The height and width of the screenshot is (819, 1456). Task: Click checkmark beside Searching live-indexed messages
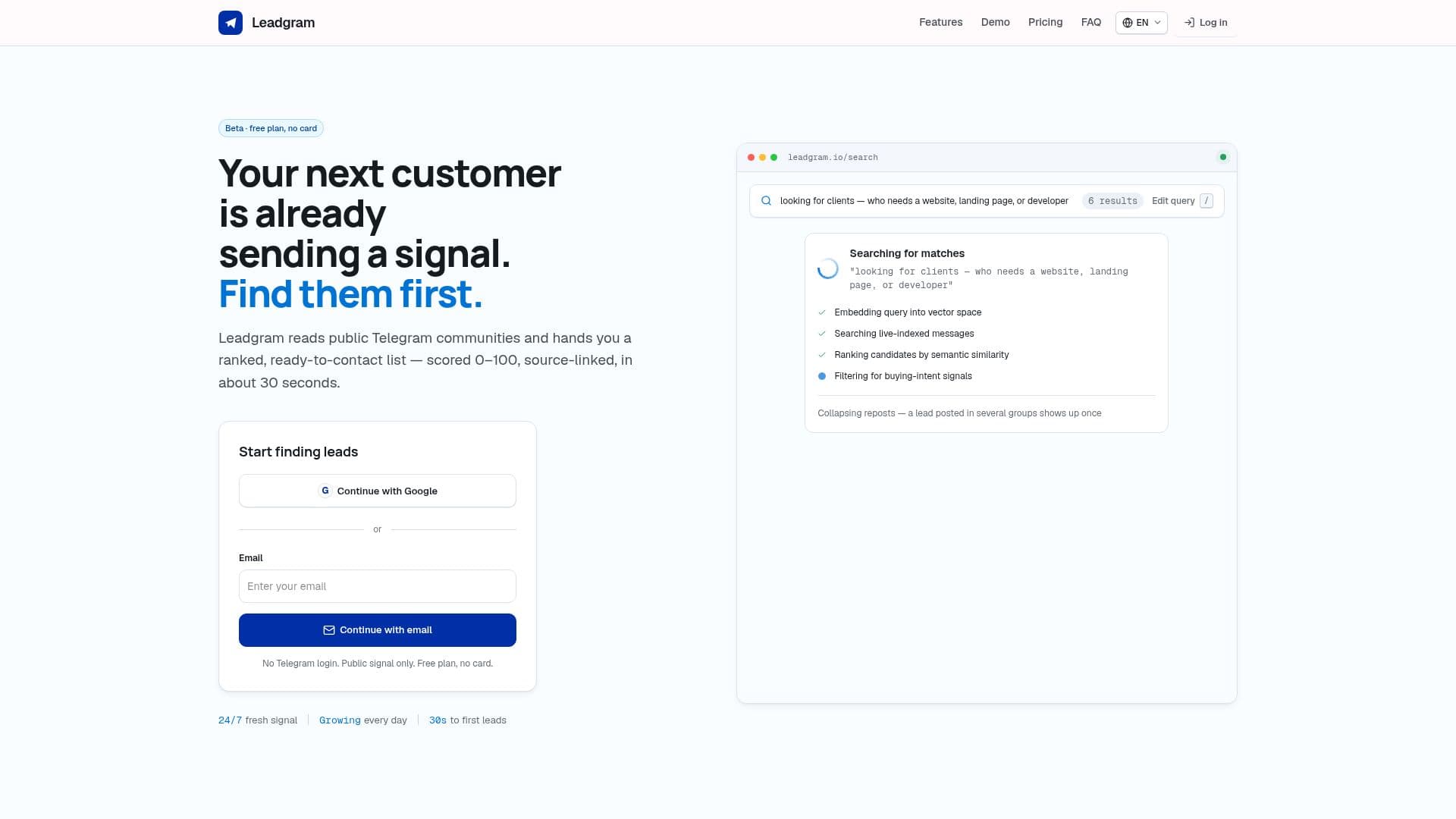tap(822, 334)
